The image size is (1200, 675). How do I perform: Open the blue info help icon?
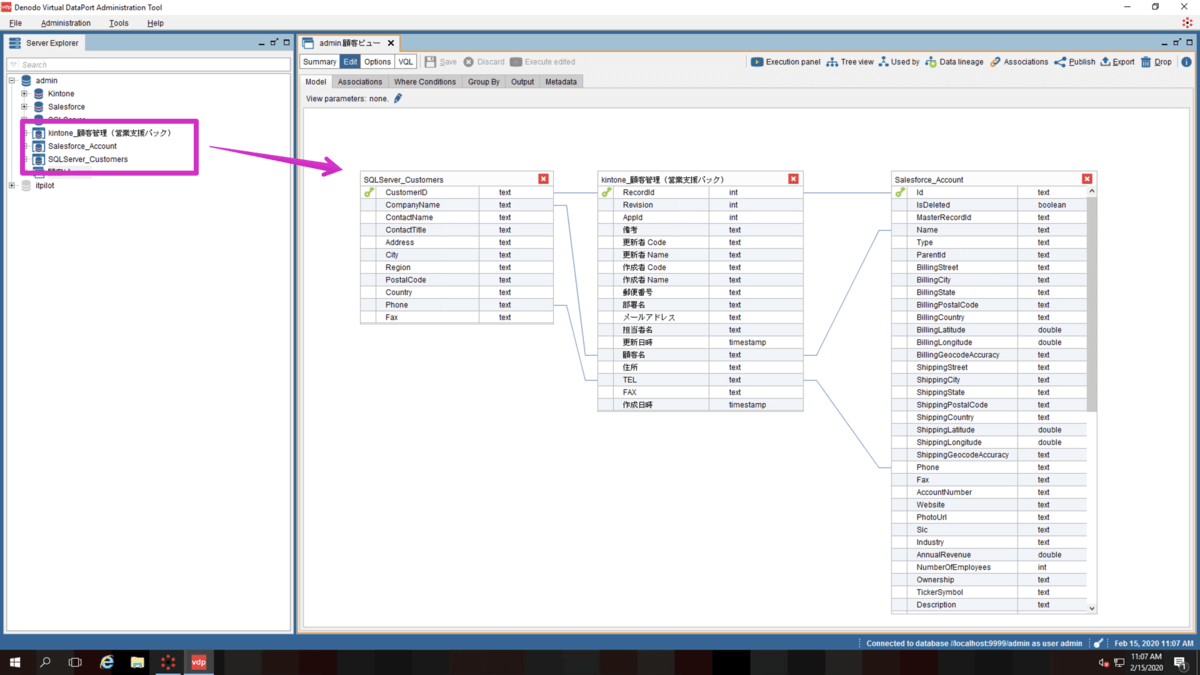(x=1186, y=62)
